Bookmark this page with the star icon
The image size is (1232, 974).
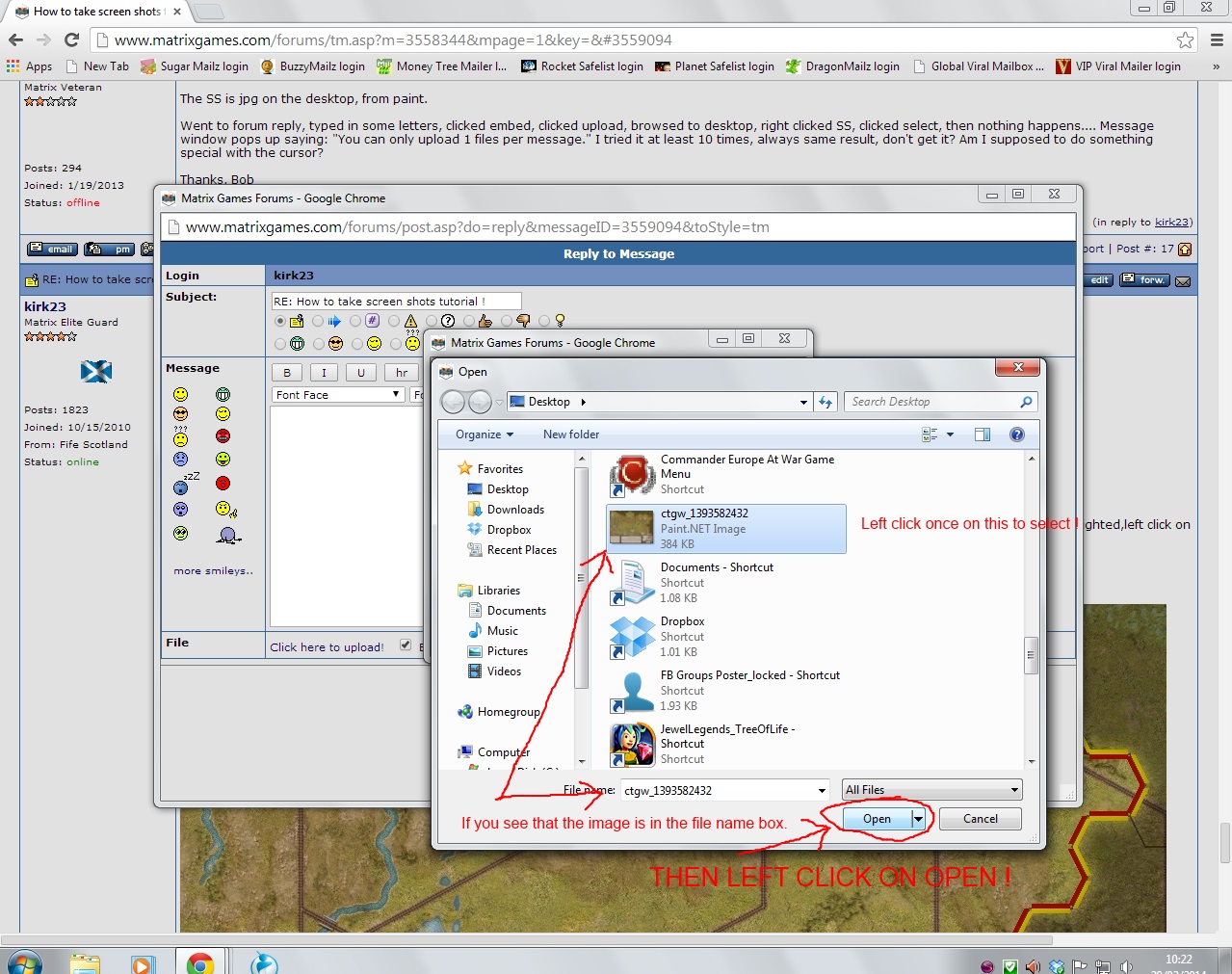coord(1185,39)
